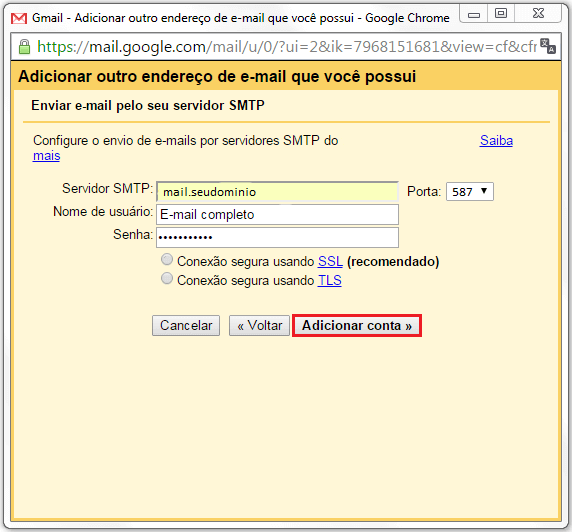Click the 'Nome de usuário:' label
This screenshot has height=532, width=572.
[103, 212]
